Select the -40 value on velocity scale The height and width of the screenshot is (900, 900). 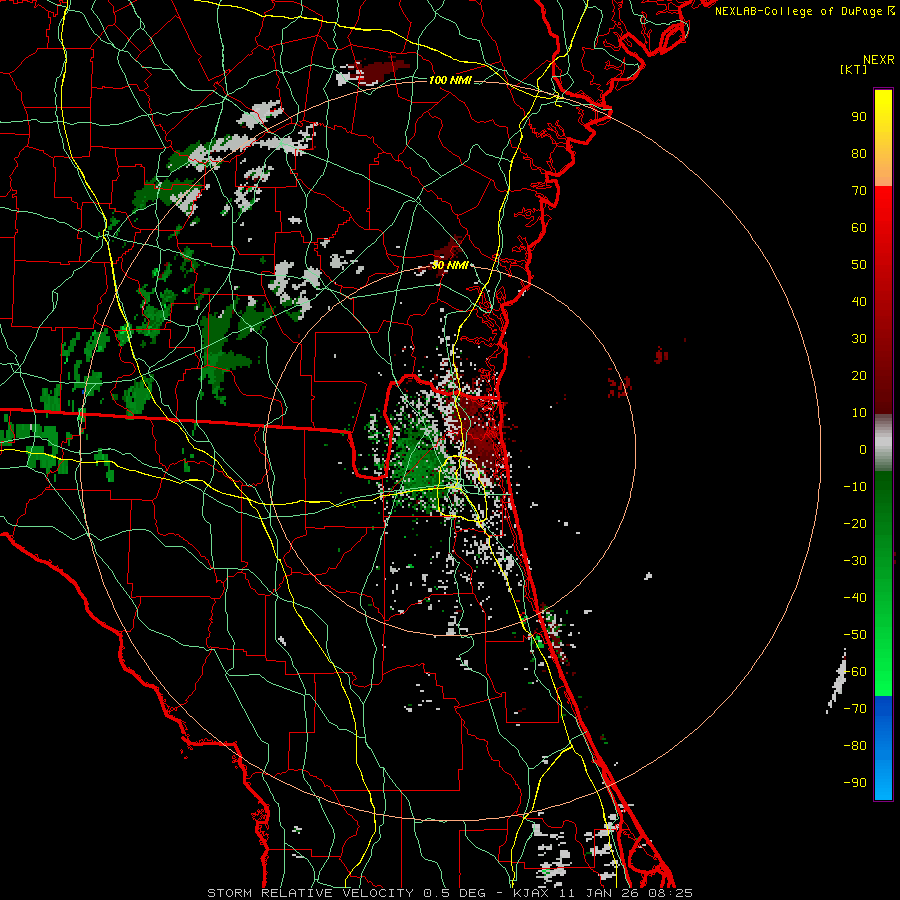tap(855, 598)
